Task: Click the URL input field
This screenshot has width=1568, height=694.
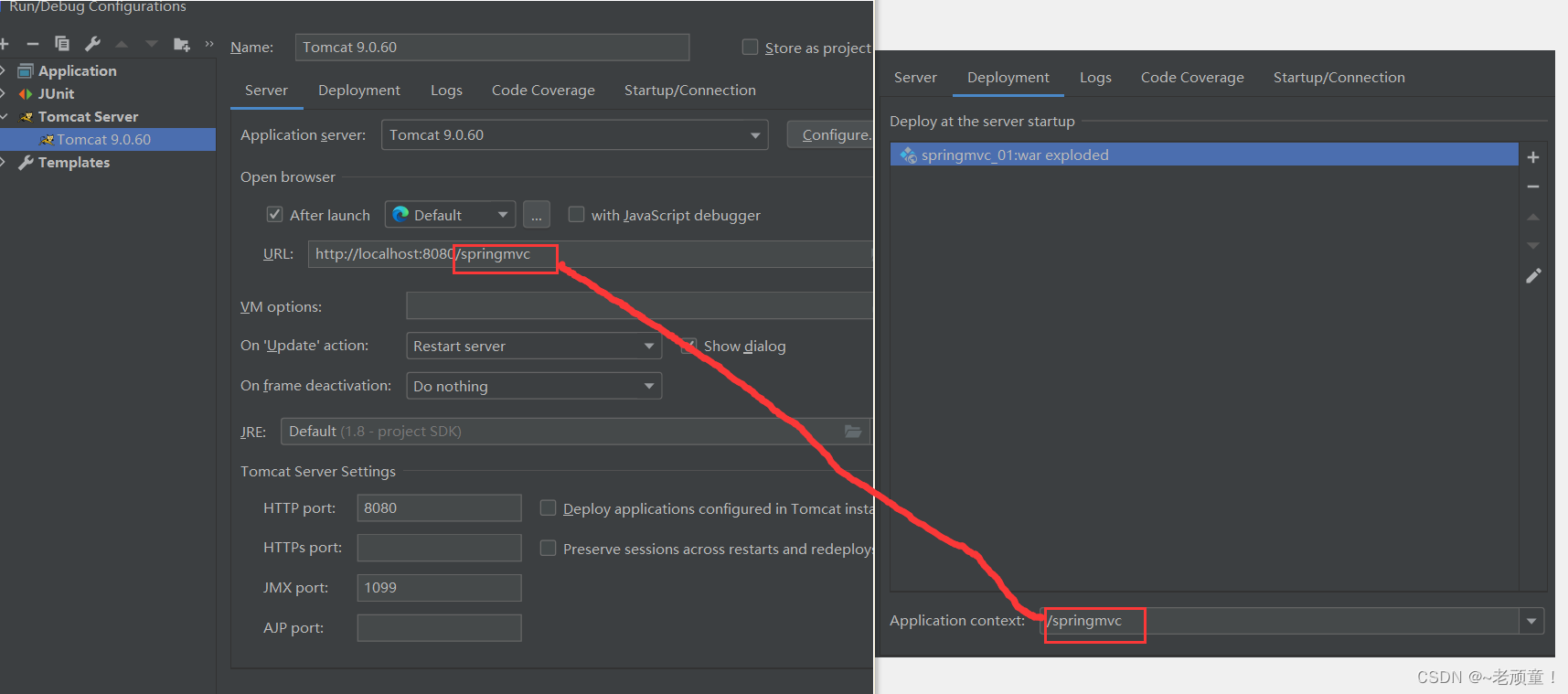Action: [591, 254]
